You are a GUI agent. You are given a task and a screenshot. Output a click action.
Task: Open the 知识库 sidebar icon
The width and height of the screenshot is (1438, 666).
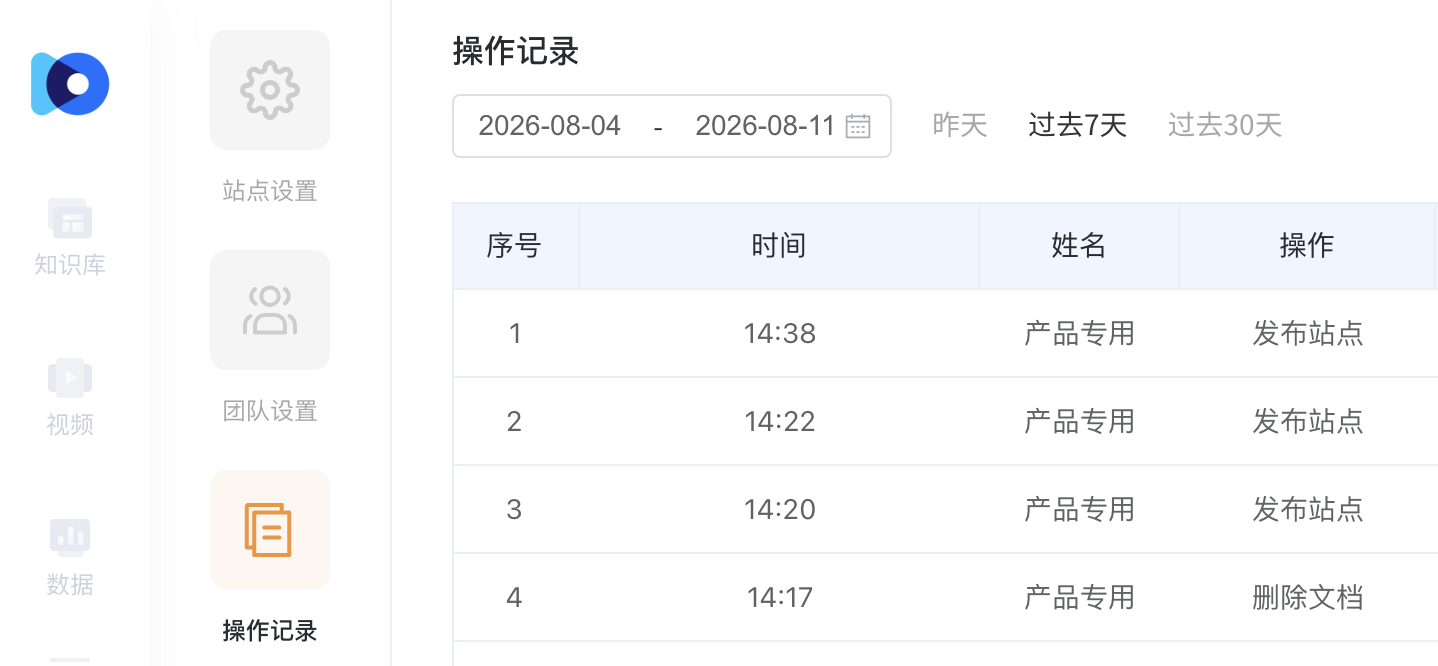[x=70, y=218]
